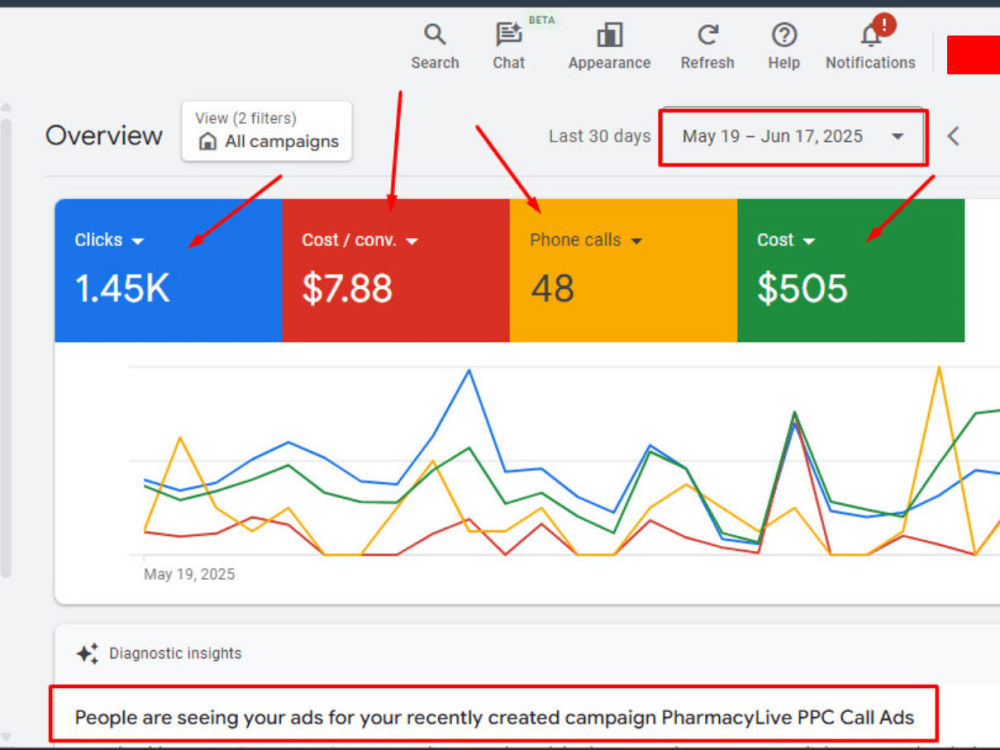Viewport: 1000px width, 750px height.
Task: Open the All campaigns view filter
Action: pyautogui.click(x=267, y=131)
